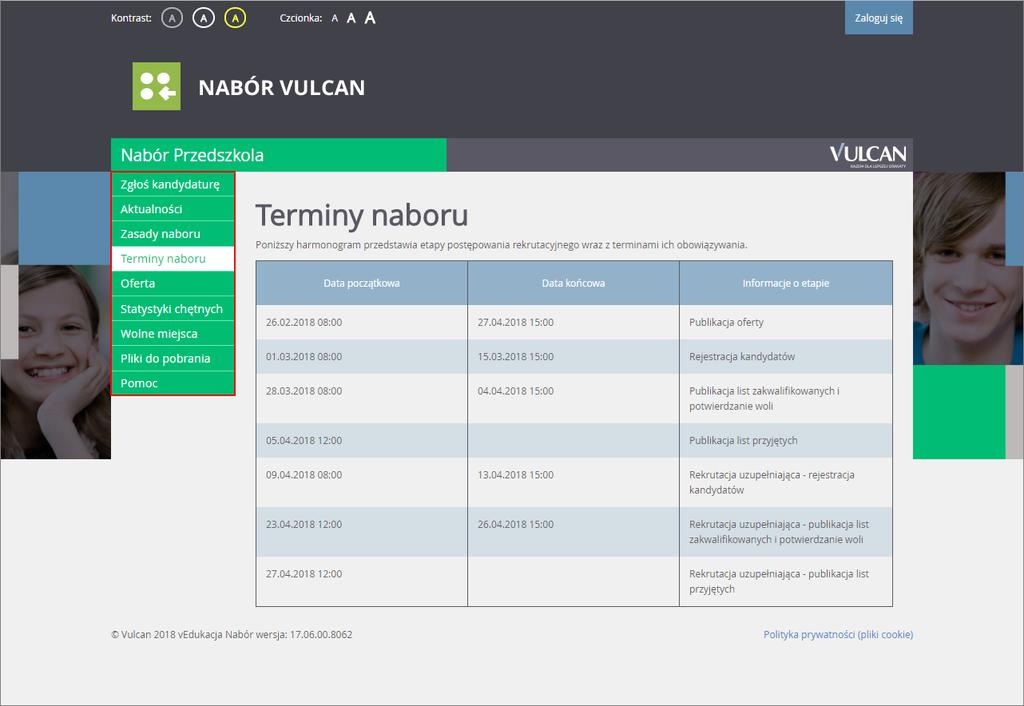The image size is (1024, 706).
Task: Set the medium font size A
Action: [351, 18]
